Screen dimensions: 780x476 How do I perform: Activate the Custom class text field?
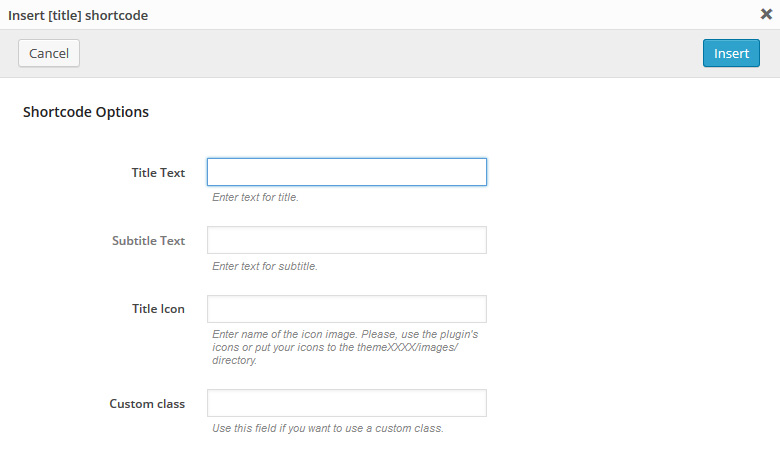[346, 403]
